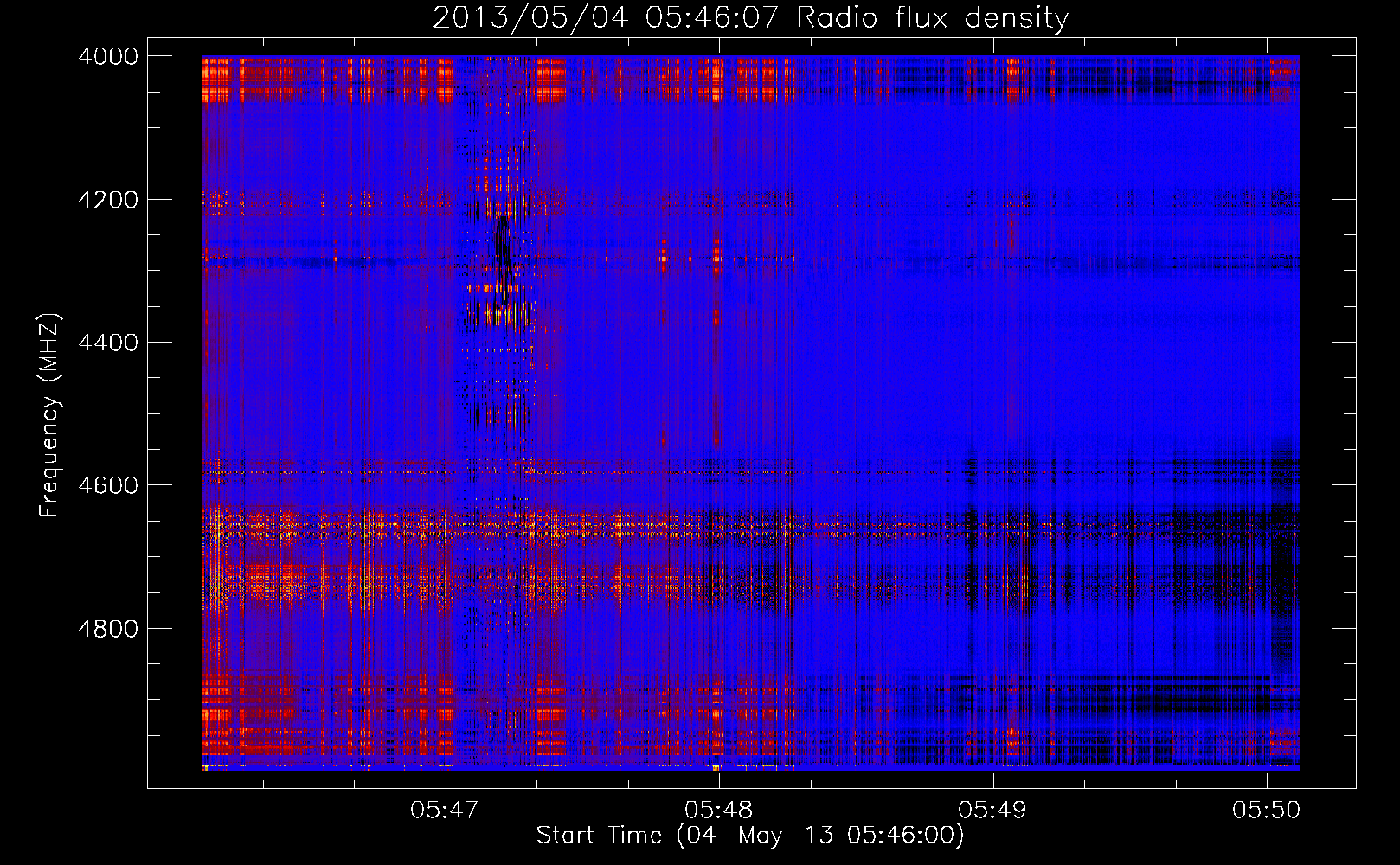Screen dimensions: 1400x865
Task: Click the 'Frequency (MHZ)' axis title
Action: tap(49, 415)
